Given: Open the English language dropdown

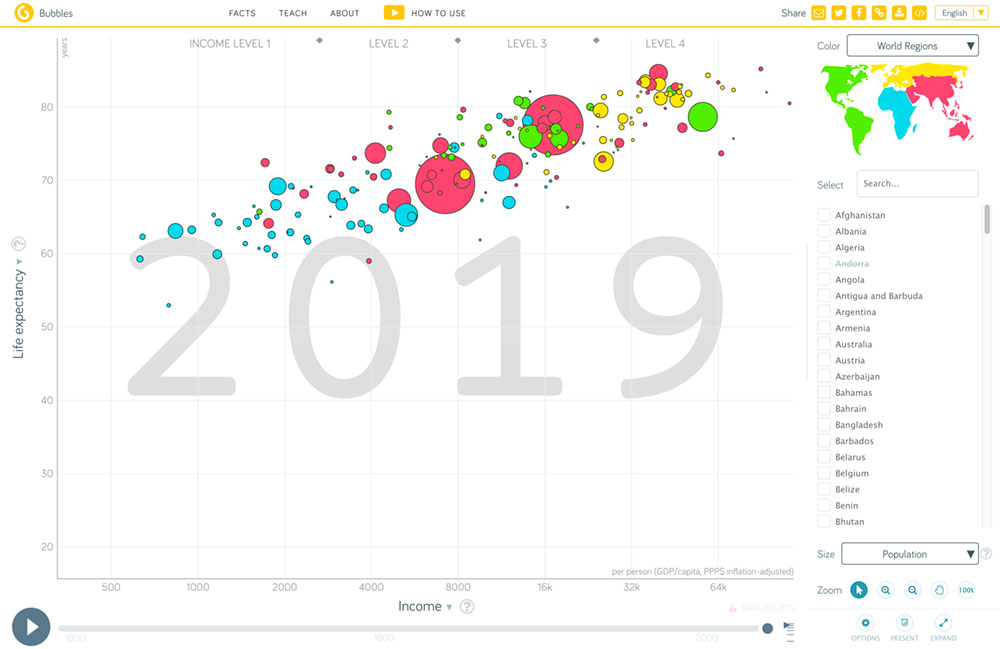Looking at the screenshot, I should 960,12.
